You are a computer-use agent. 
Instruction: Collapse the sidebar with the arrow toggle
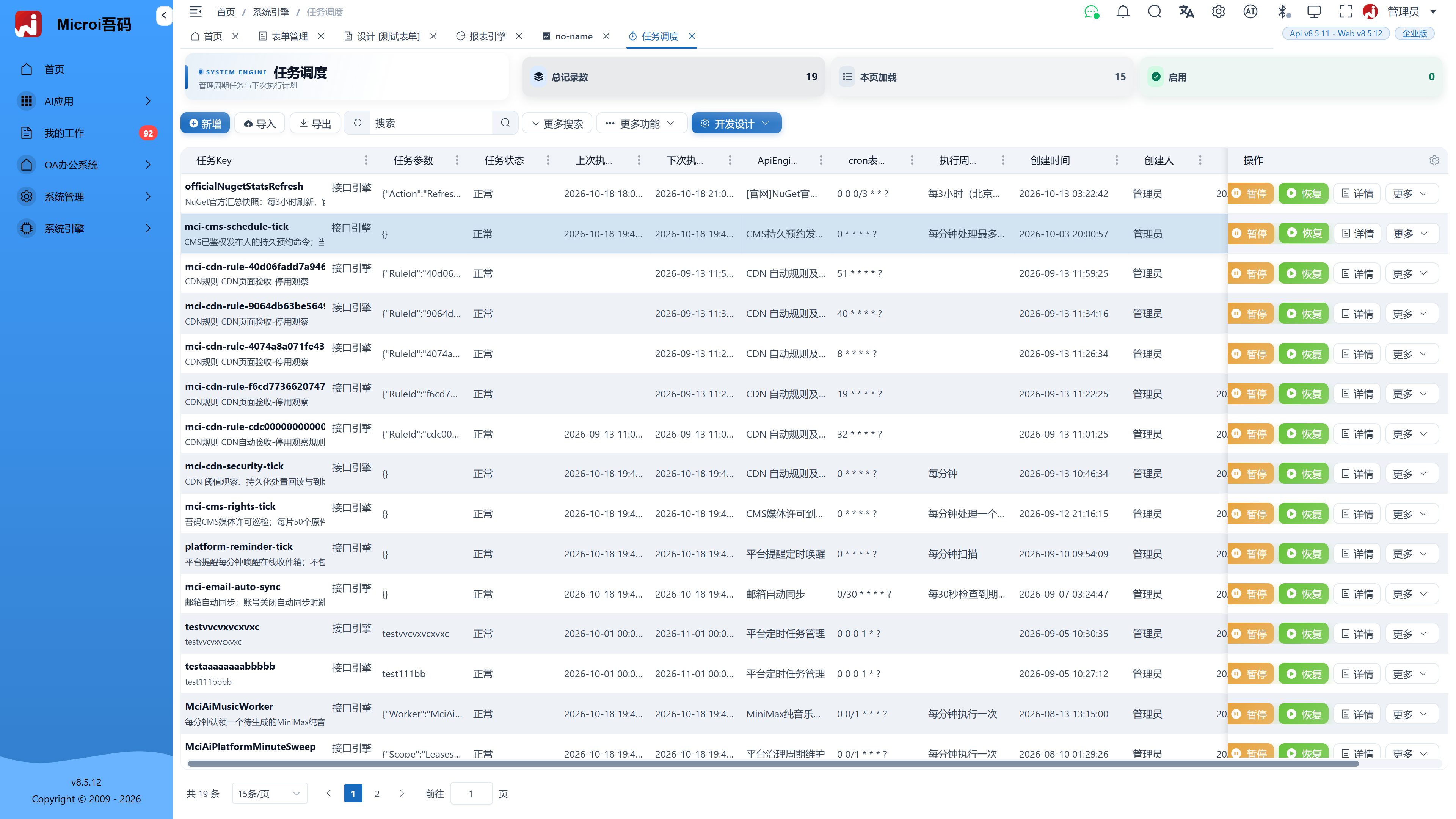(x=164, y=15)
